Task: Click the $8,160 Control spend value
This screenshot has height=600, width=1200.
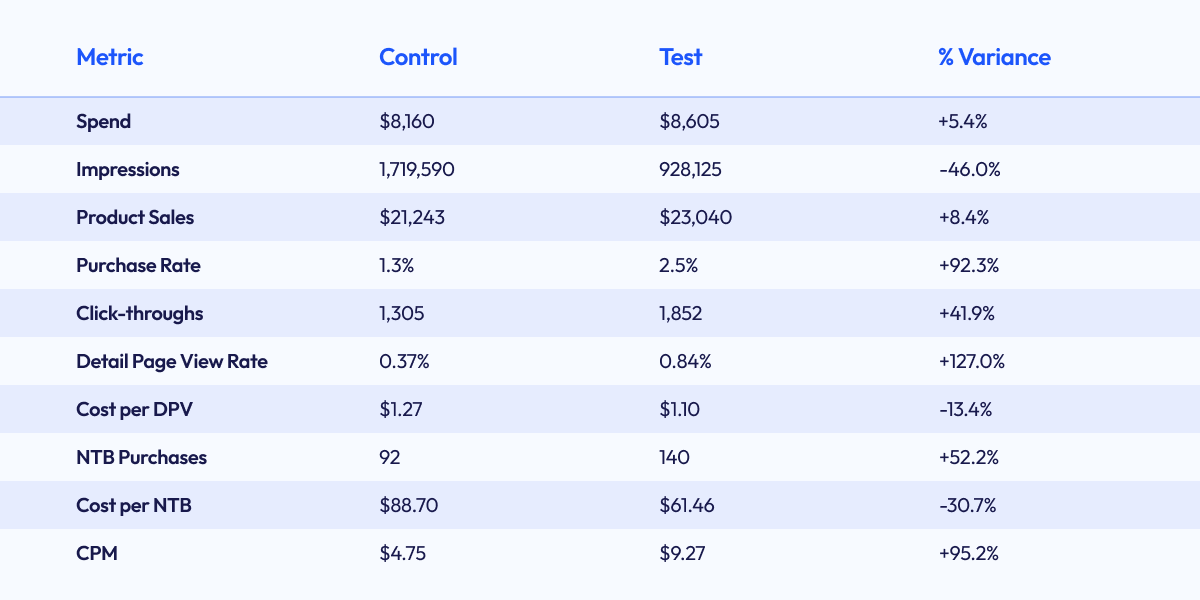Action: click(407, 122)
